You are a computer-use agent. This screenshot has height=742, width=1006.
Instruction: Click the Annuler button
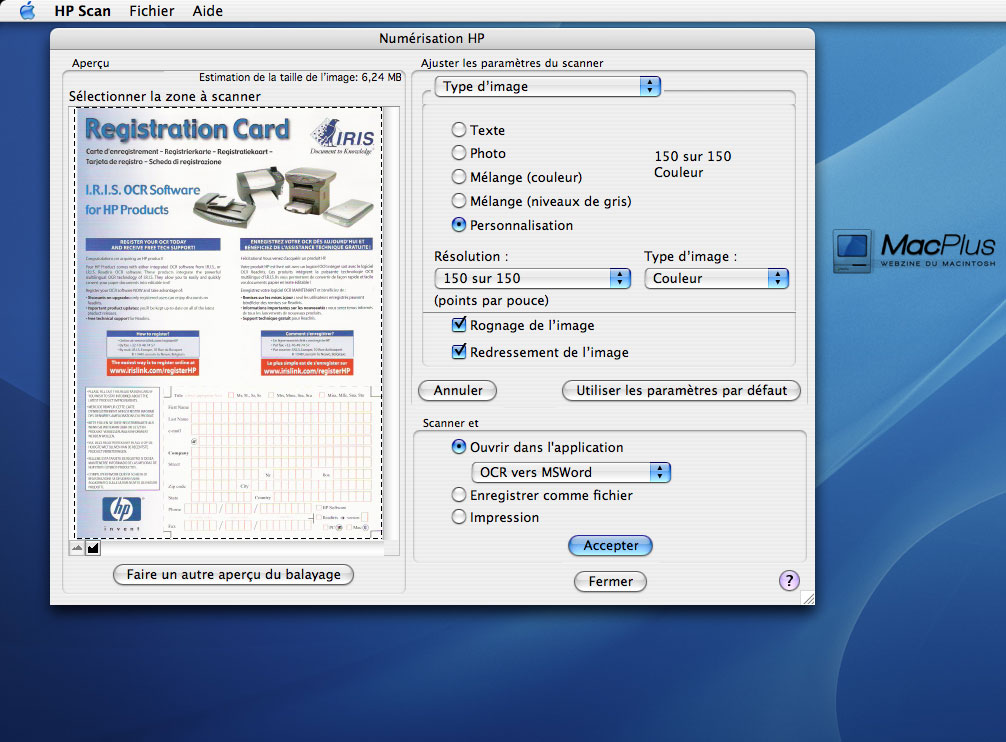click(x=457, y=391)
